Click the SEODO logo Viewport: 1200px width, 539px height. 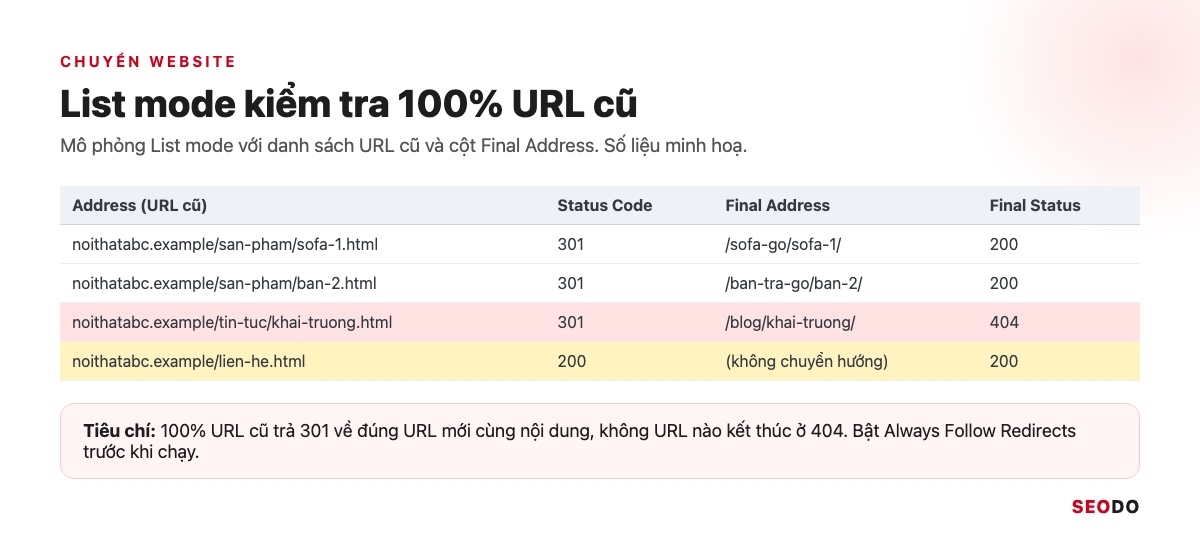tap(1105, 507)
